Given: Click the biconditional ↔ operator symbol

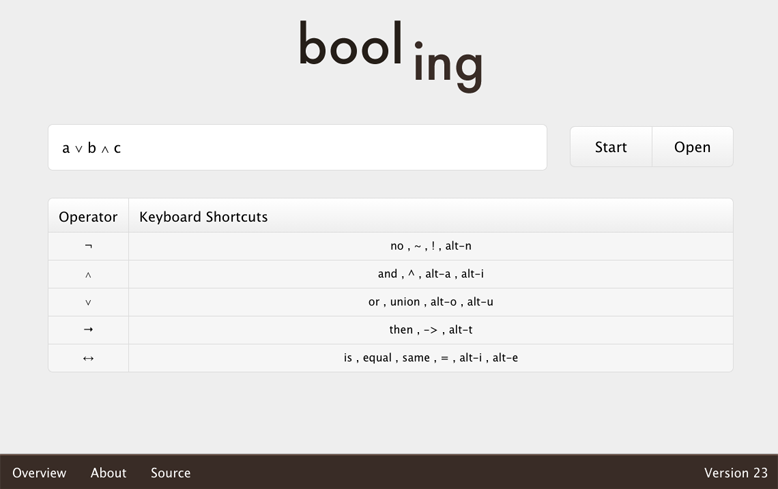Looking at the screenshot, I should click(x=88, y=358).
